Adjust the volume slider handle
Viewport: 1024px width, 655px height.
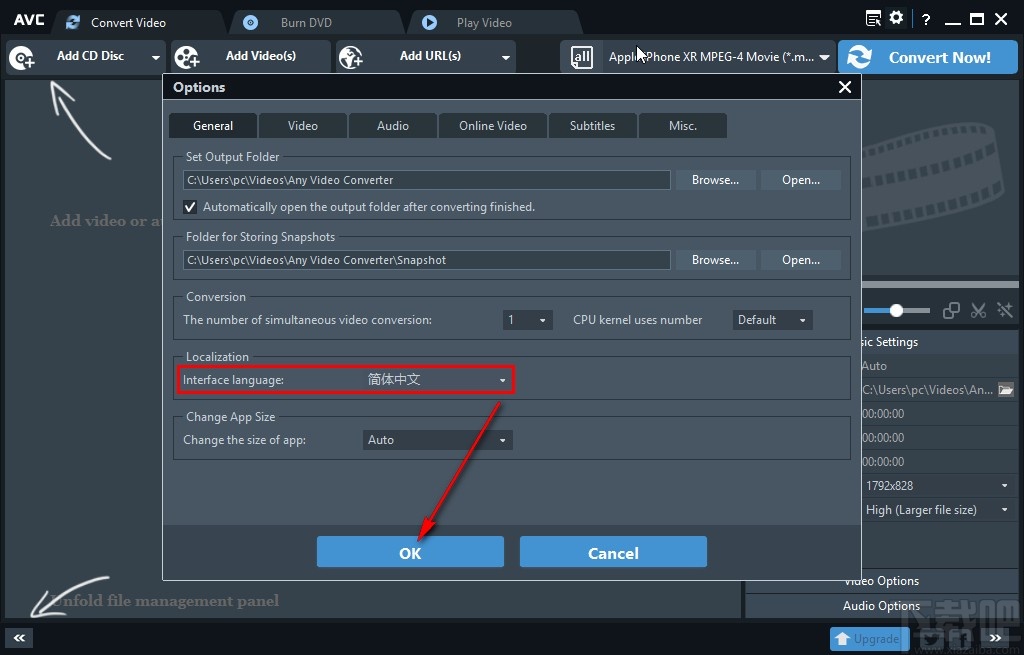click(896, 310)
